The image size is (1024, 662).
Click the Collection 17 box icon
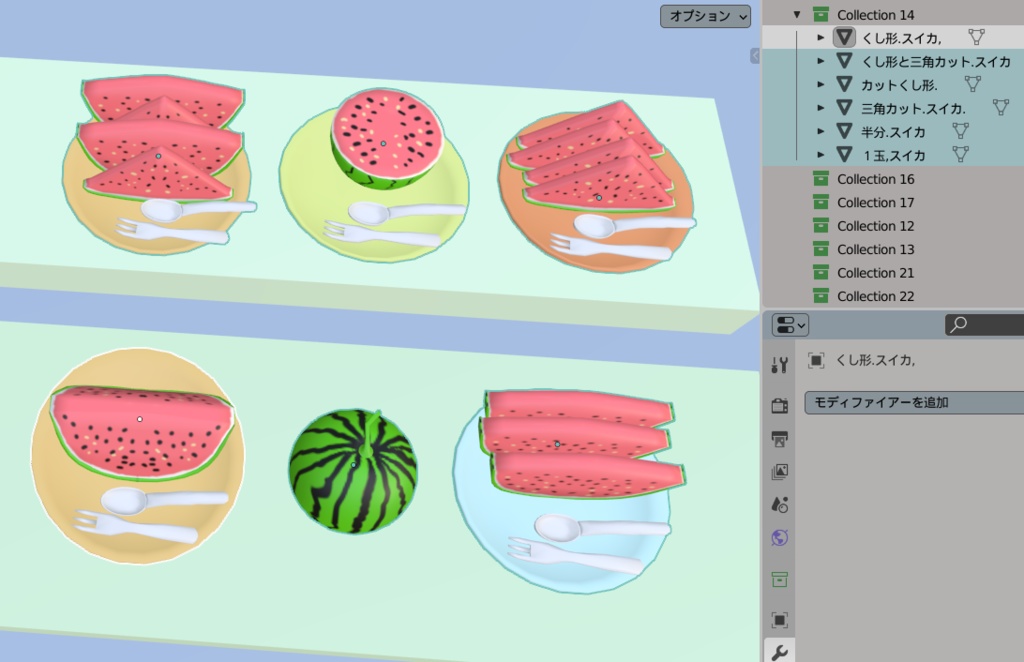(x=821, y=202)
